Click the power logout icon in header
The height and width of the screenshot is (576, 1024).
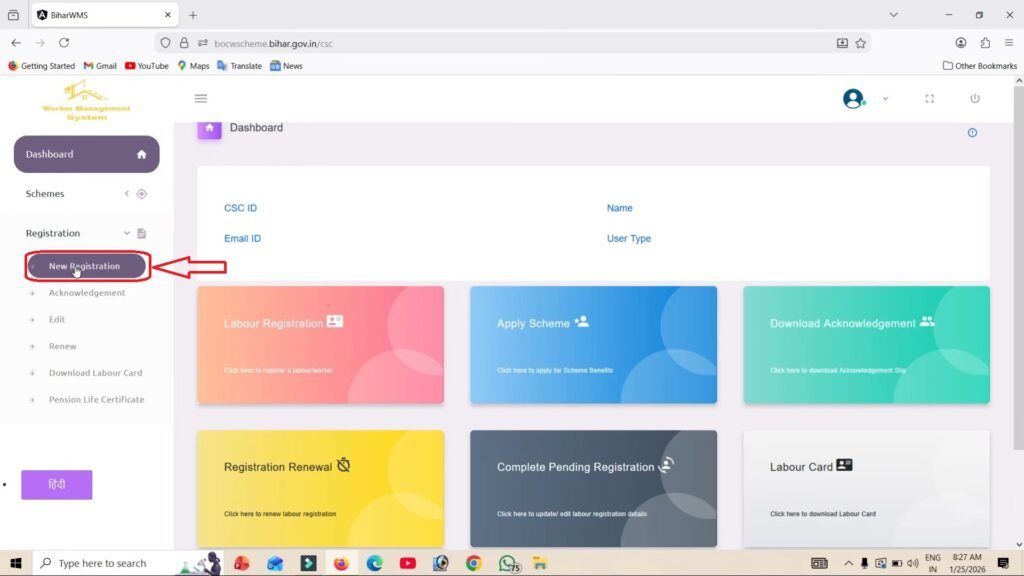point(971,98)
